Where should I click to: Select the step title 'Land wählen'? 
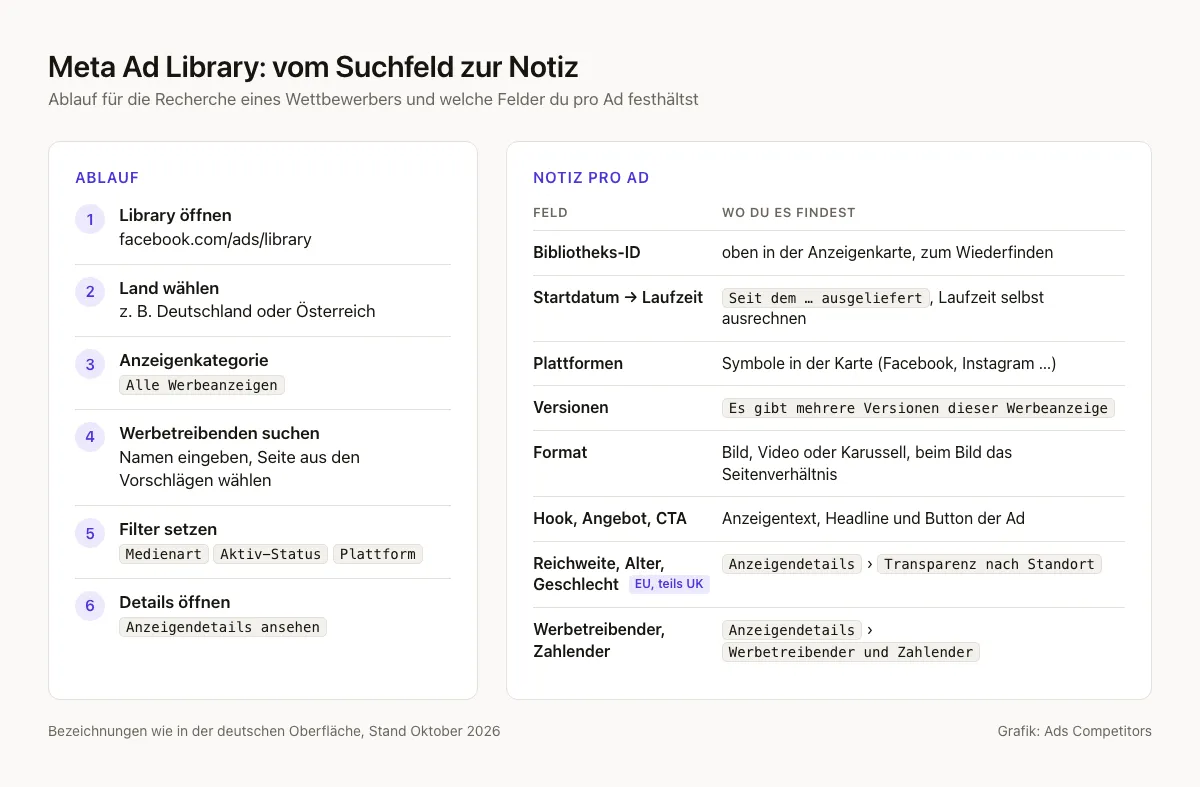169,288
